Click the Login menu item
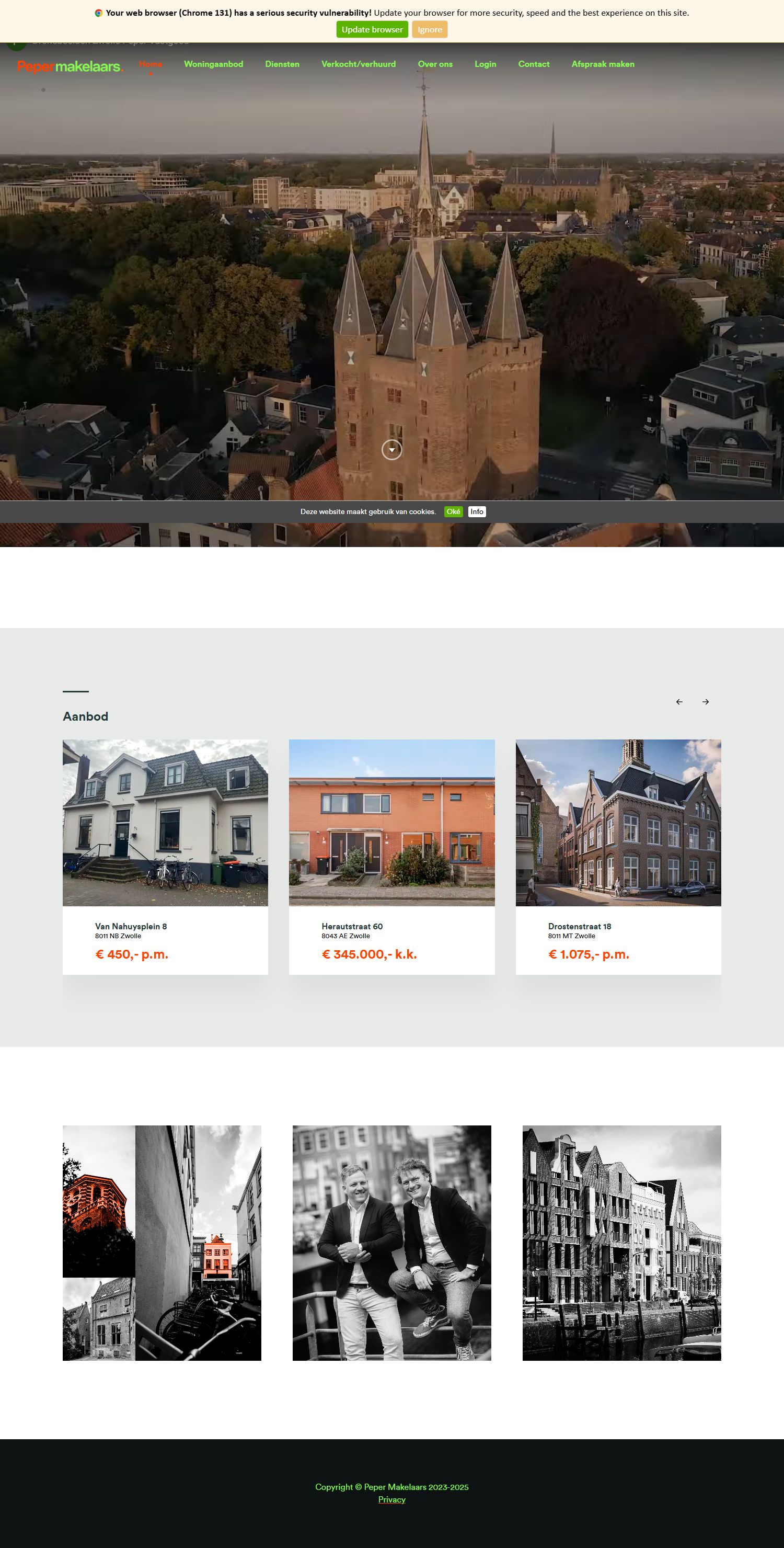 click(x=486, y=64)
